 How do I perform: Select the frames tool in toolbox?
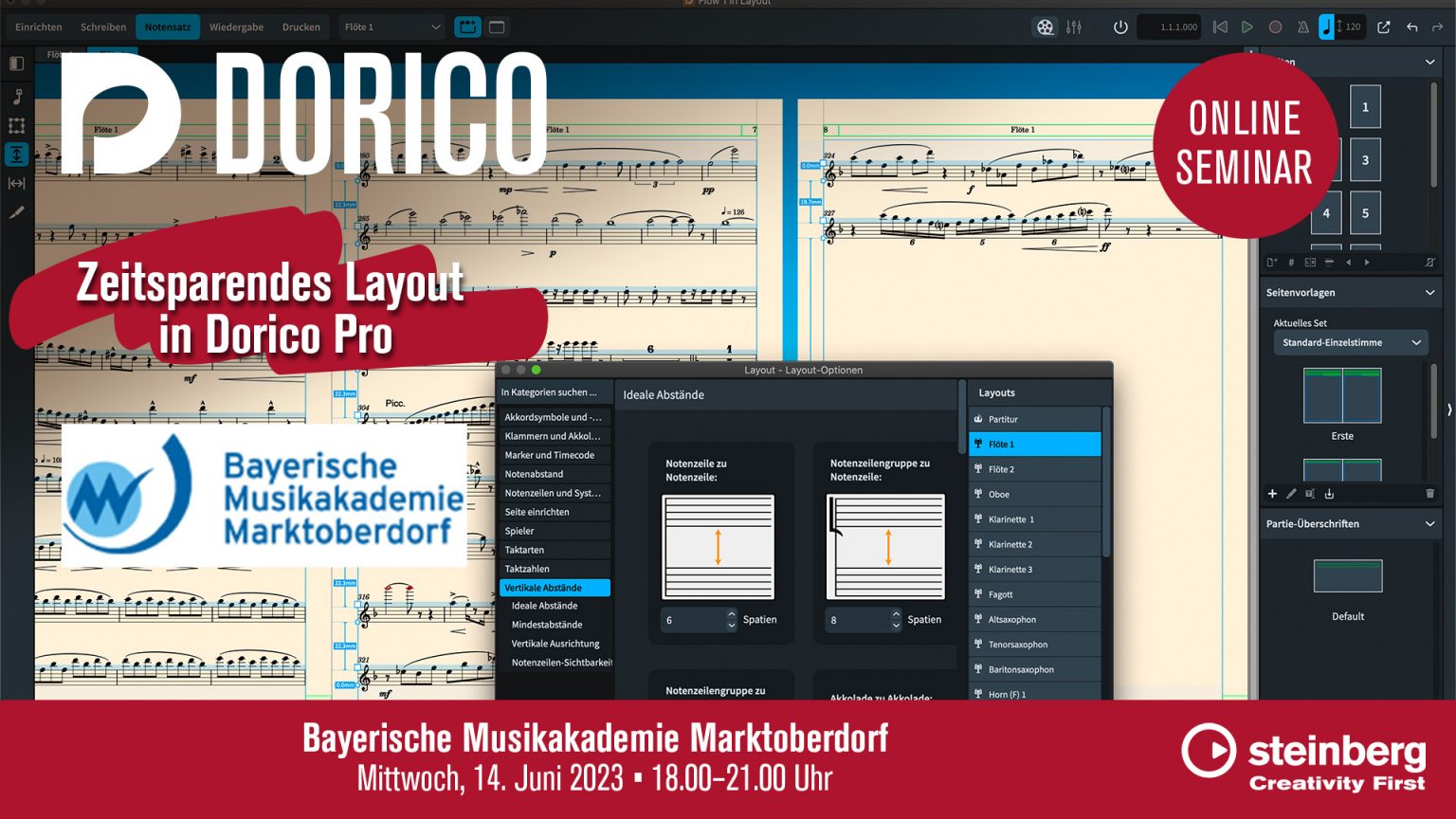(x=16, y=125)
